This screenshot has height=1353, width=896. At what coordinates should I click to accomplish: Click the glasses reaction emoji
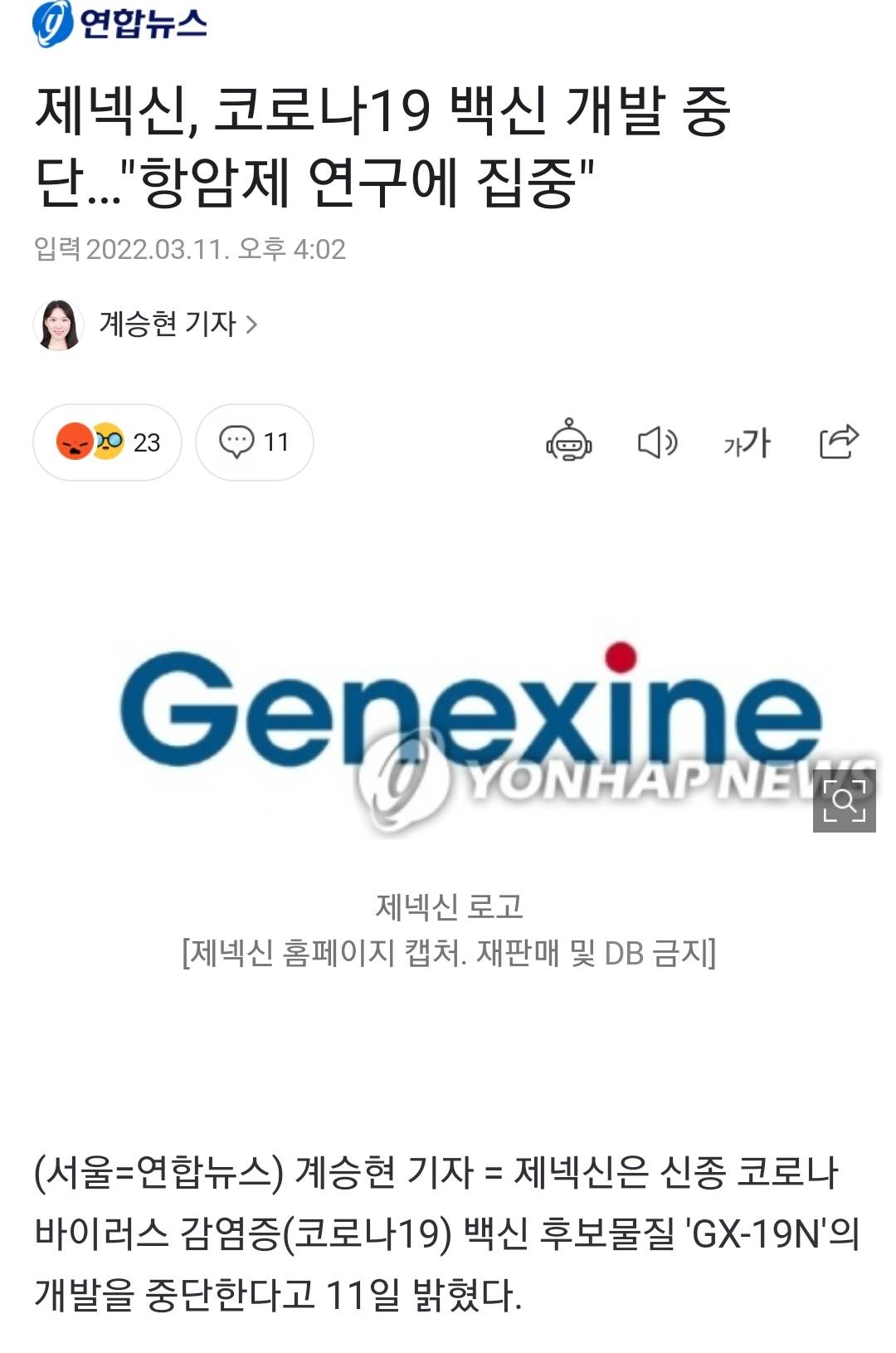click(108, 442)
